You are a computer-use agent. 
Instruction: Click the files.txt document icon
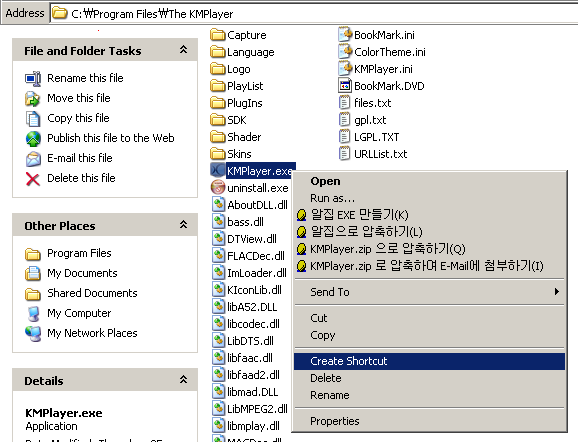[x=344, y=102]
